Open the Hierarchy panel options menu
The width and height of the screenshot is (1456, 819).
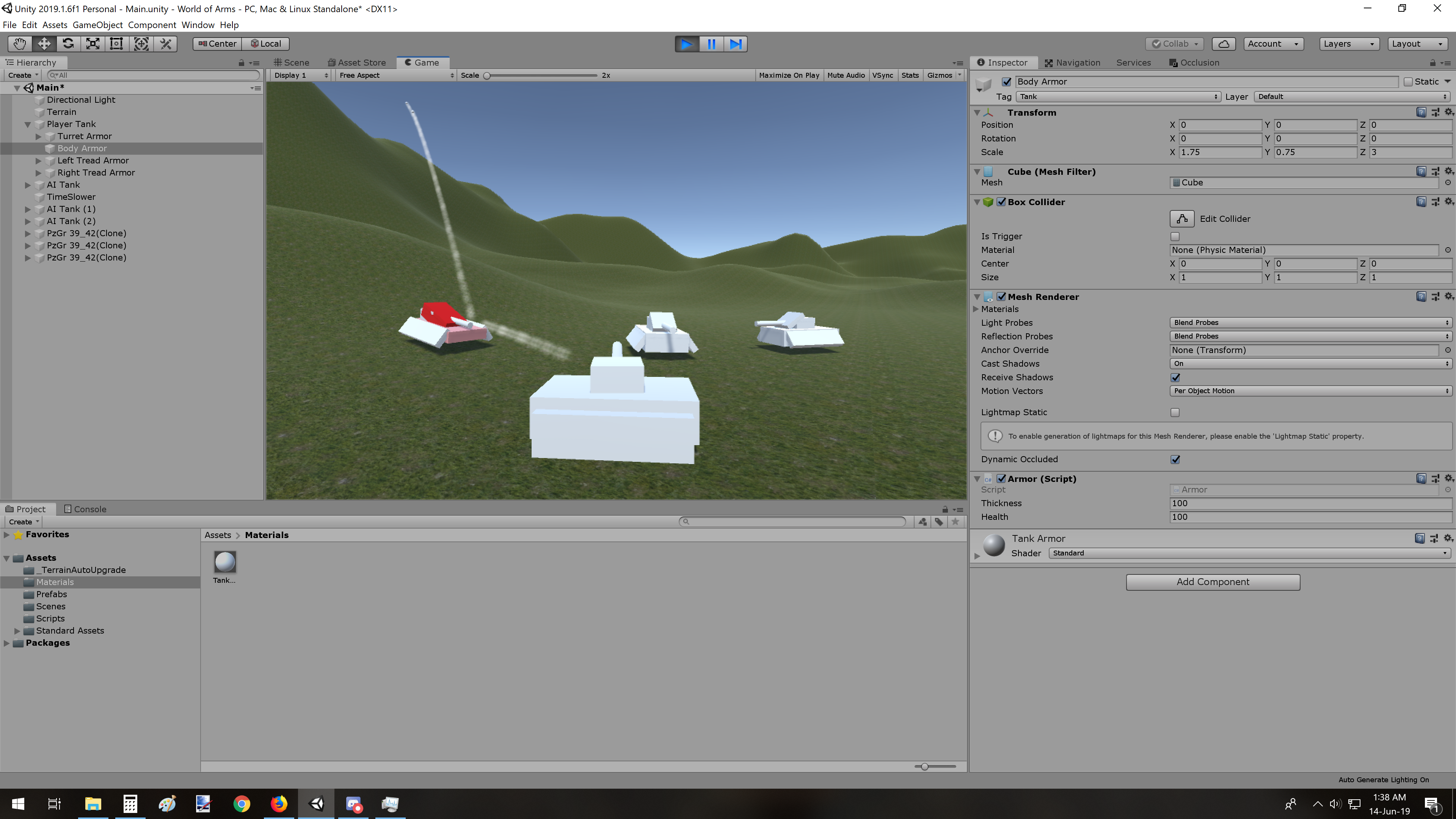click(255, 63)
